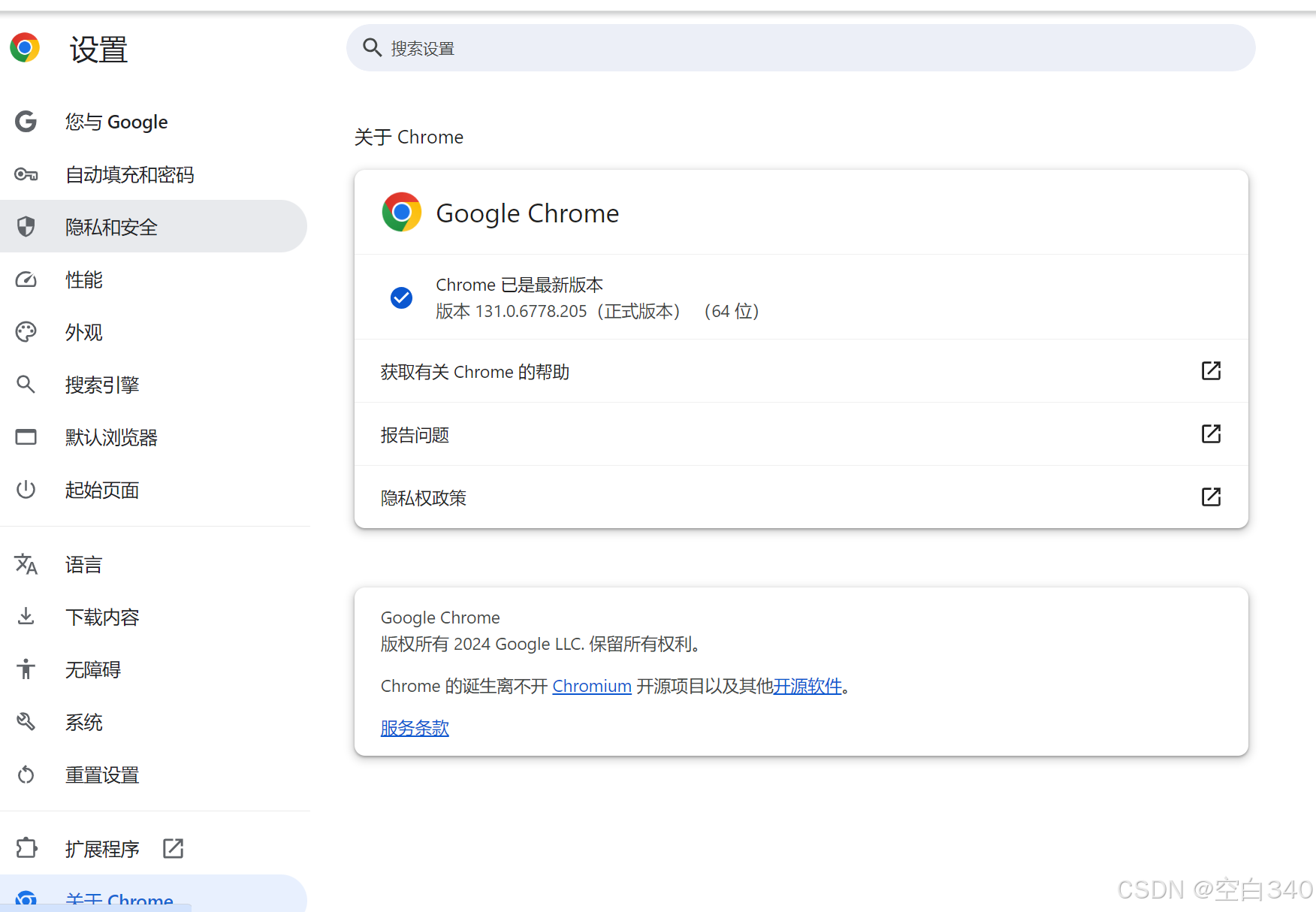This screenshot has height=912, width=1316.
Task: Click the Google G icon in sidebar
Action: click(26, 122)
